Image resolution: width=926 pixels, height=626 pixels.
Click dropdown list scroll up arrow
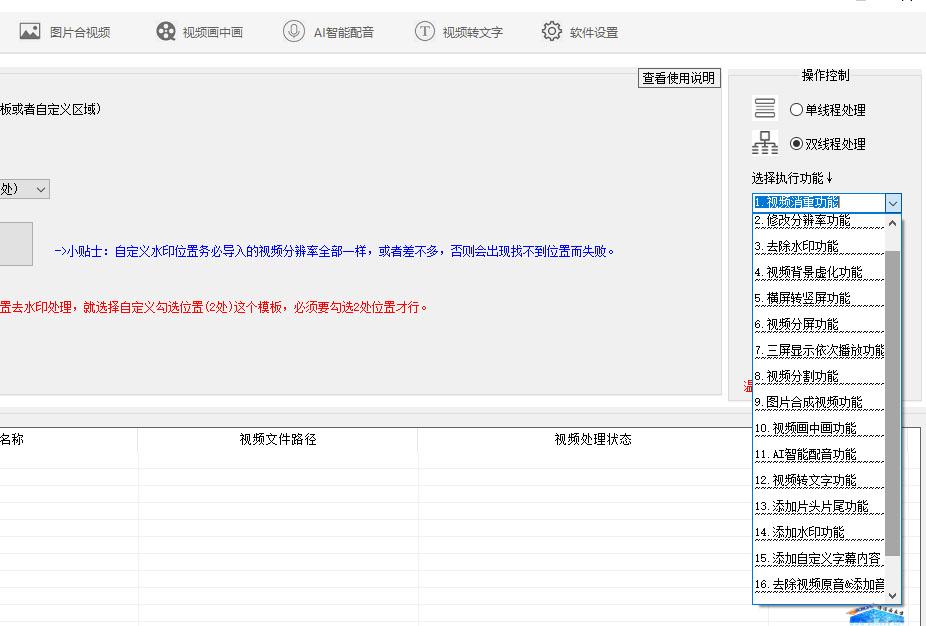click(x=892, y=223)
